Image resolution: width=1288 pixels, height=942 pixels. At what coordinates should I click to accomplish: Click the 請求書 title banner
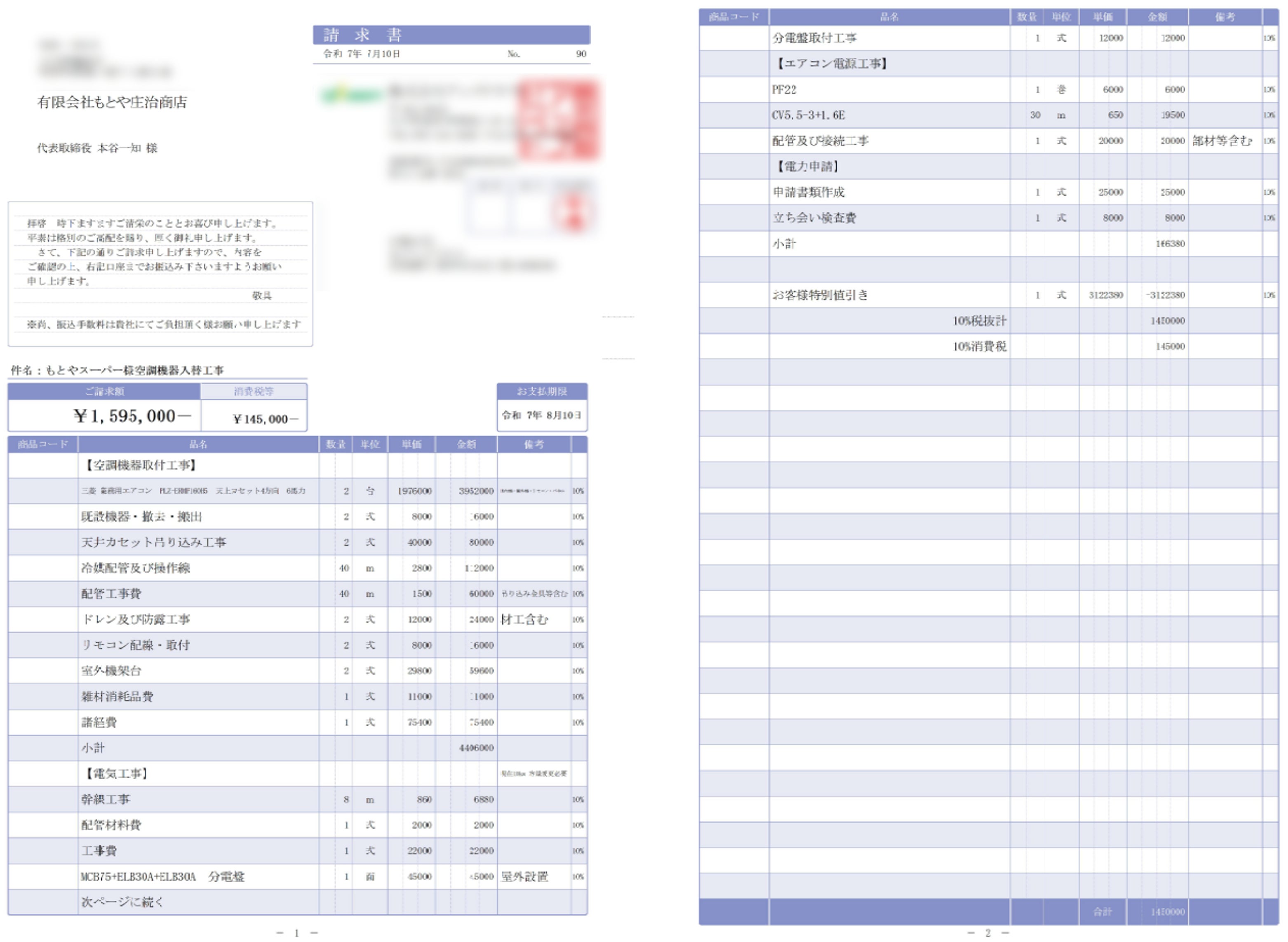pyautogui.click(x=451, y=35)
